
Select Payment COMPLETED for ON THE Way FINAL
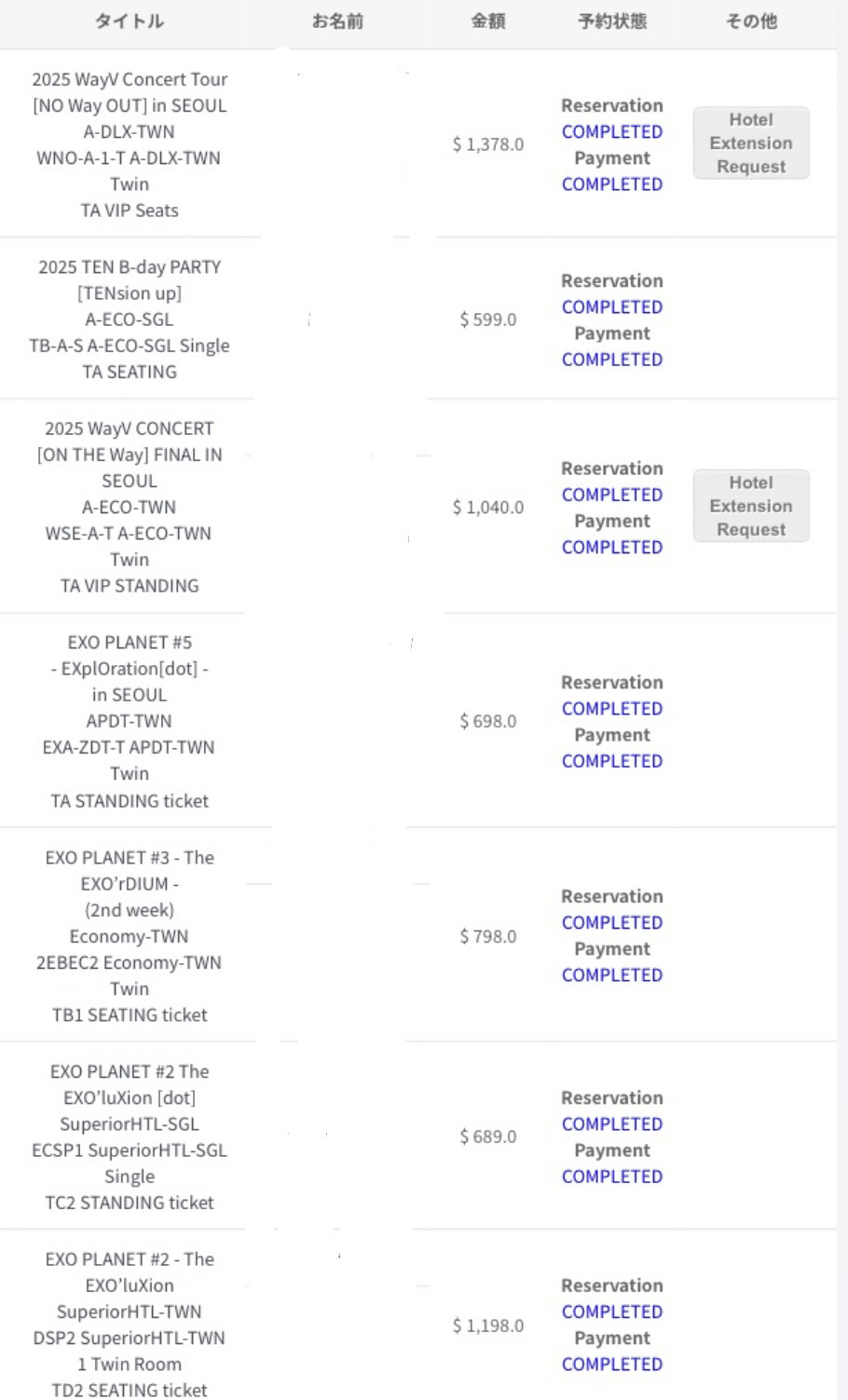pyautogui.click(x=611, y=548)
